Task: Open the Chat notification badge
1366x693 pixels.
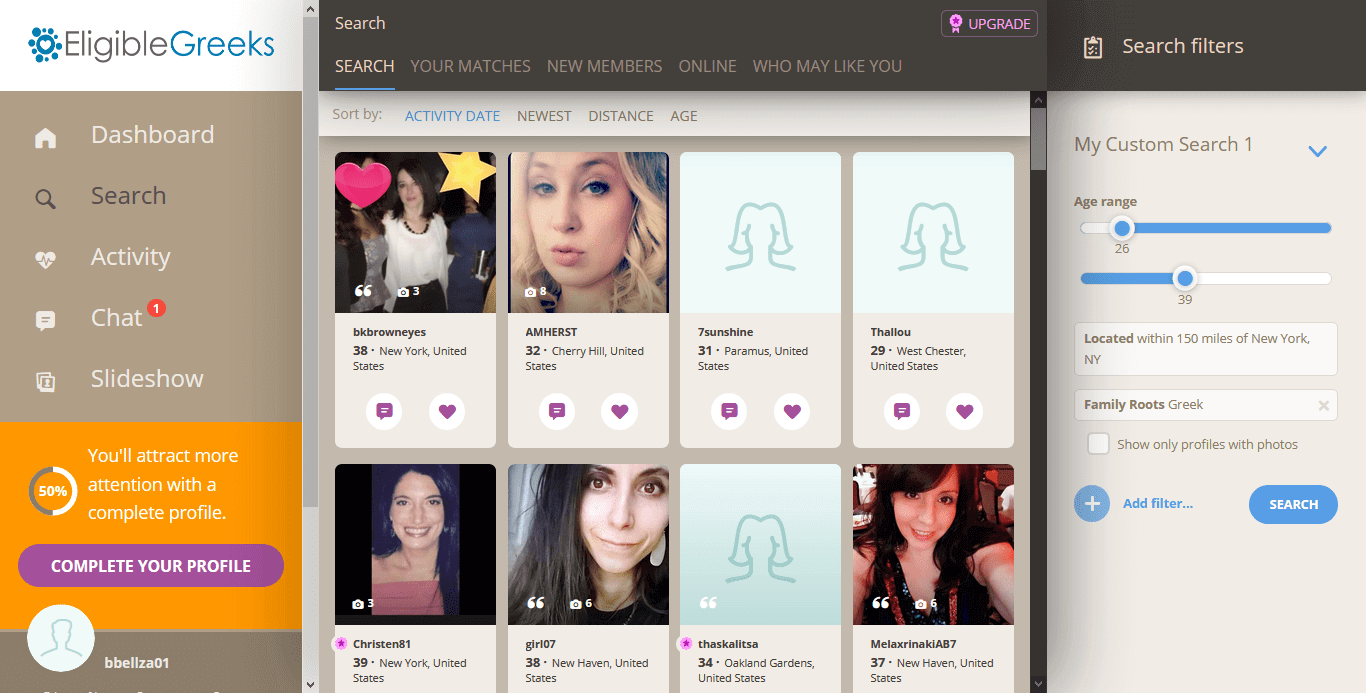Action: coord(156,308)
